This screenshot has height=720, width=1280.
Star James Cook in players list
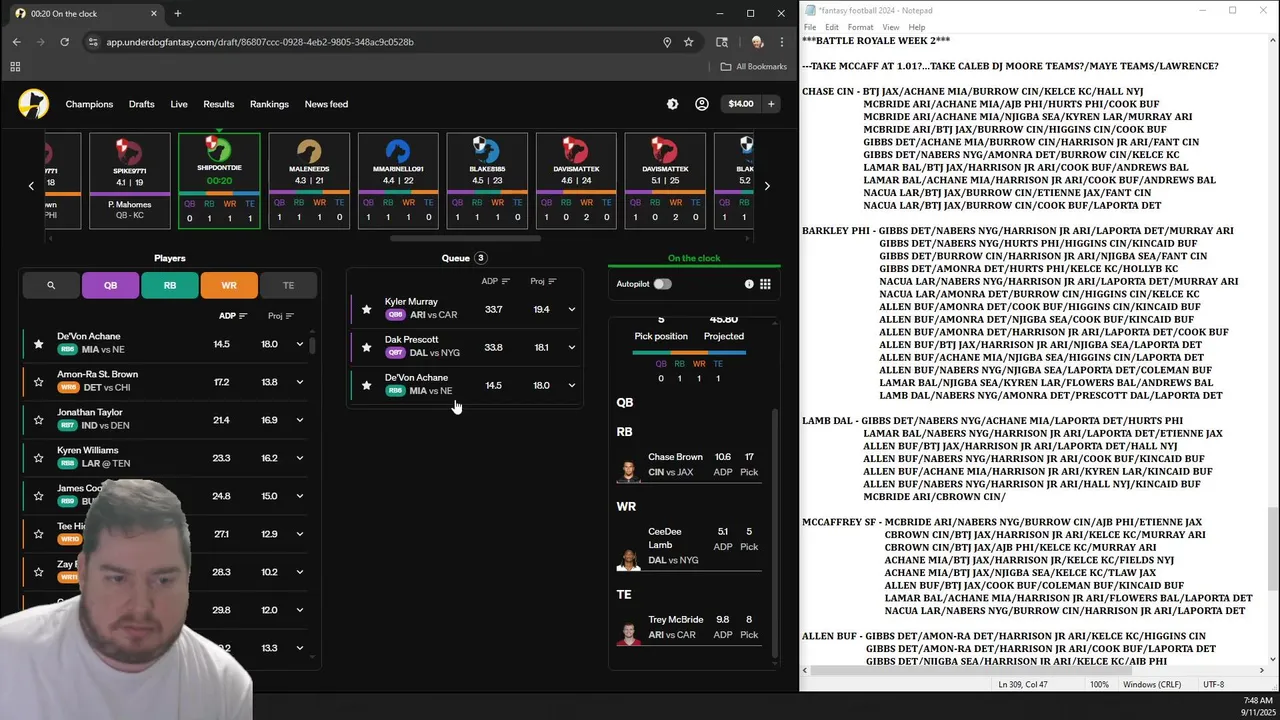39,496
